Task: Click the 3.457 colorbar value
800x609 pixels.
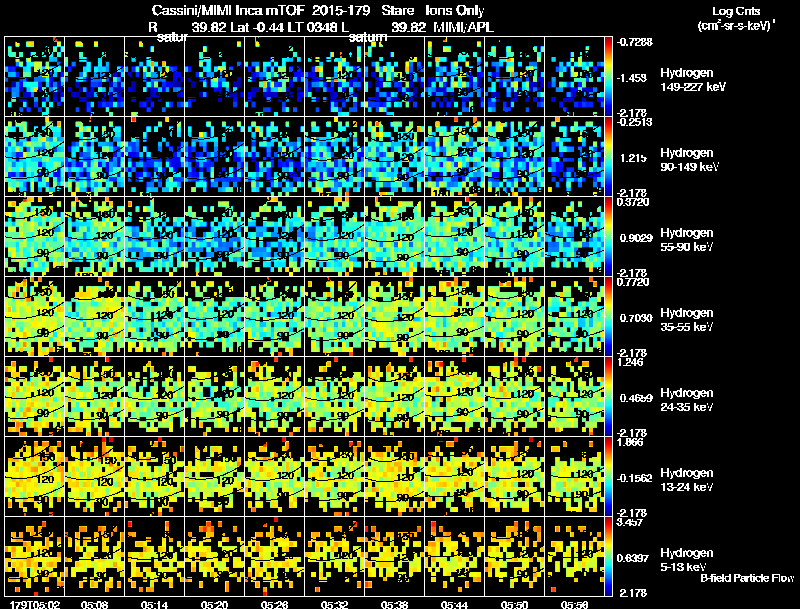Action: (x=631, y=522)
